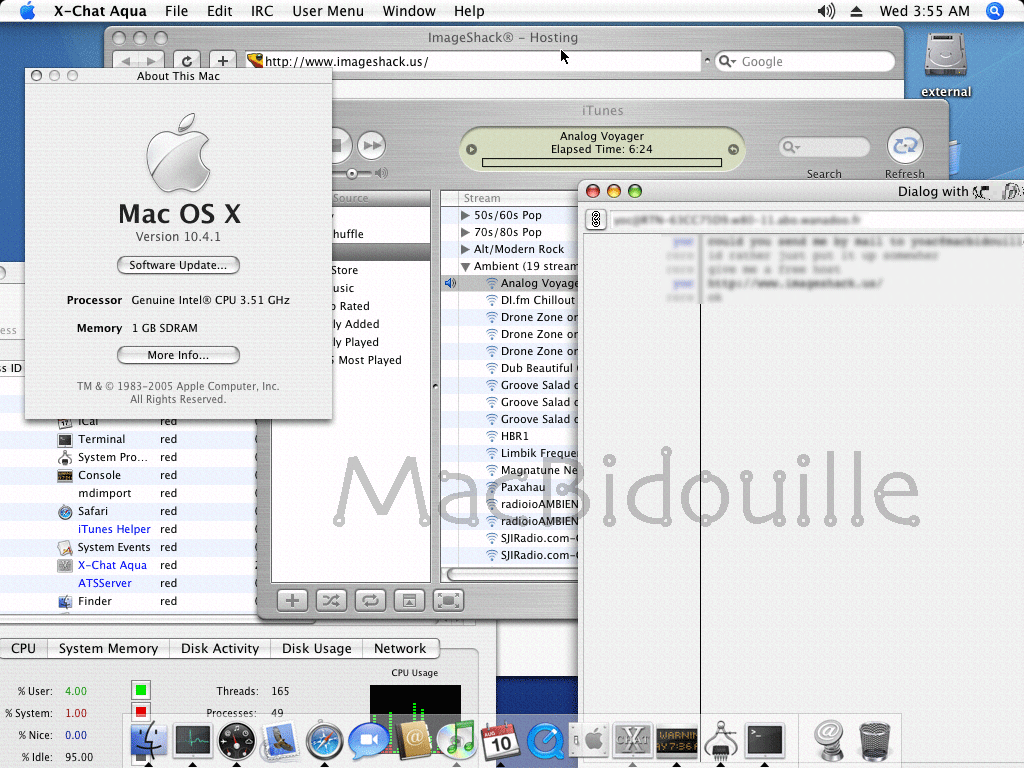Expand 70s/80s Pop stream category
This screenshot has width=1024, height=768.
point(465,232)
